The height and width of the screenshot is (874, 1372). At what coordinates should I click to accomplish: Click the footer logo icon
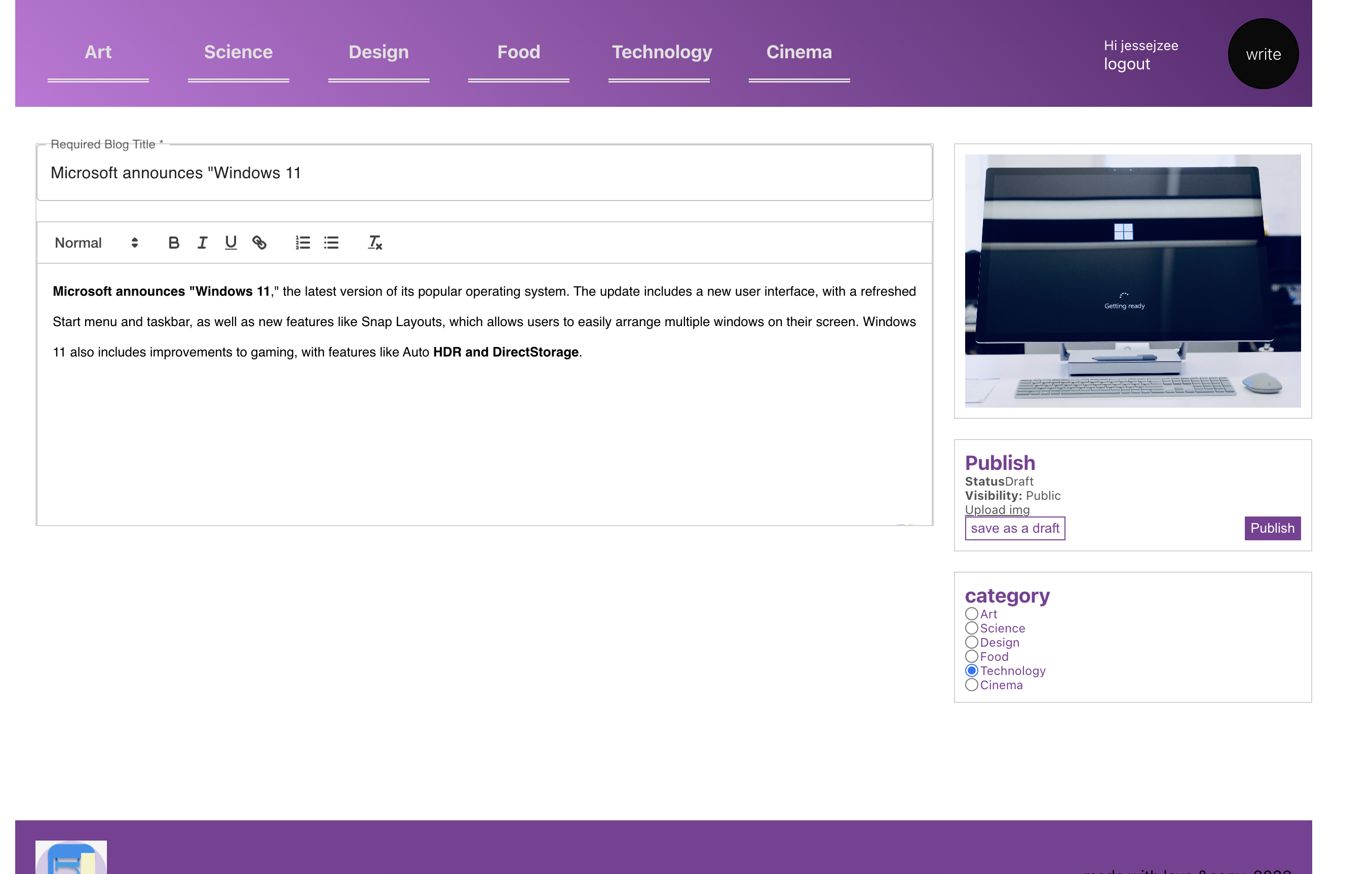point(70,857)
